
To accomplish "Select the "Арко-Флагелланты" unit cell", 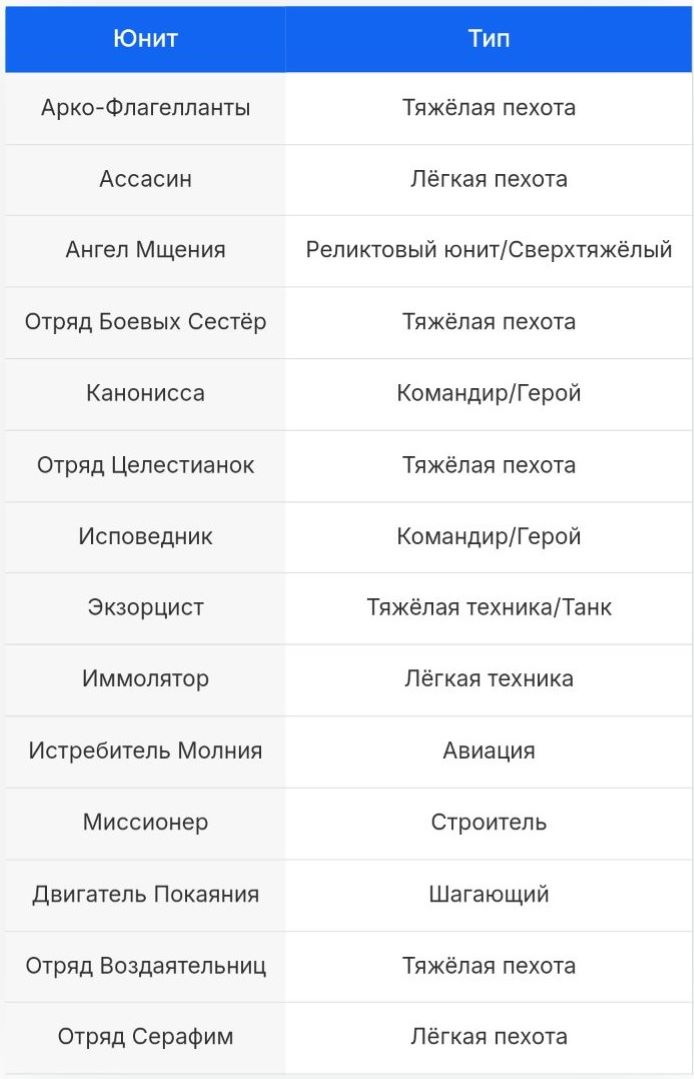I will point(145,108).
